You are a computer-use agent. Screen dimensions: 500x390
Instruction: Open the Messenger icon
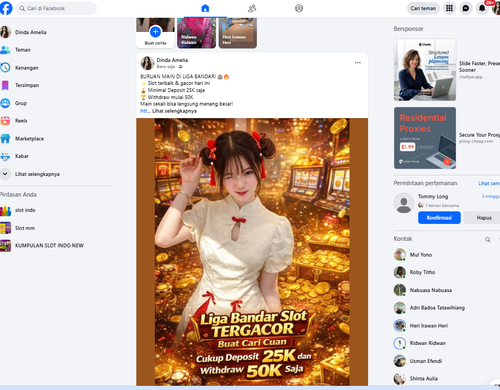[x=466, y=8]
